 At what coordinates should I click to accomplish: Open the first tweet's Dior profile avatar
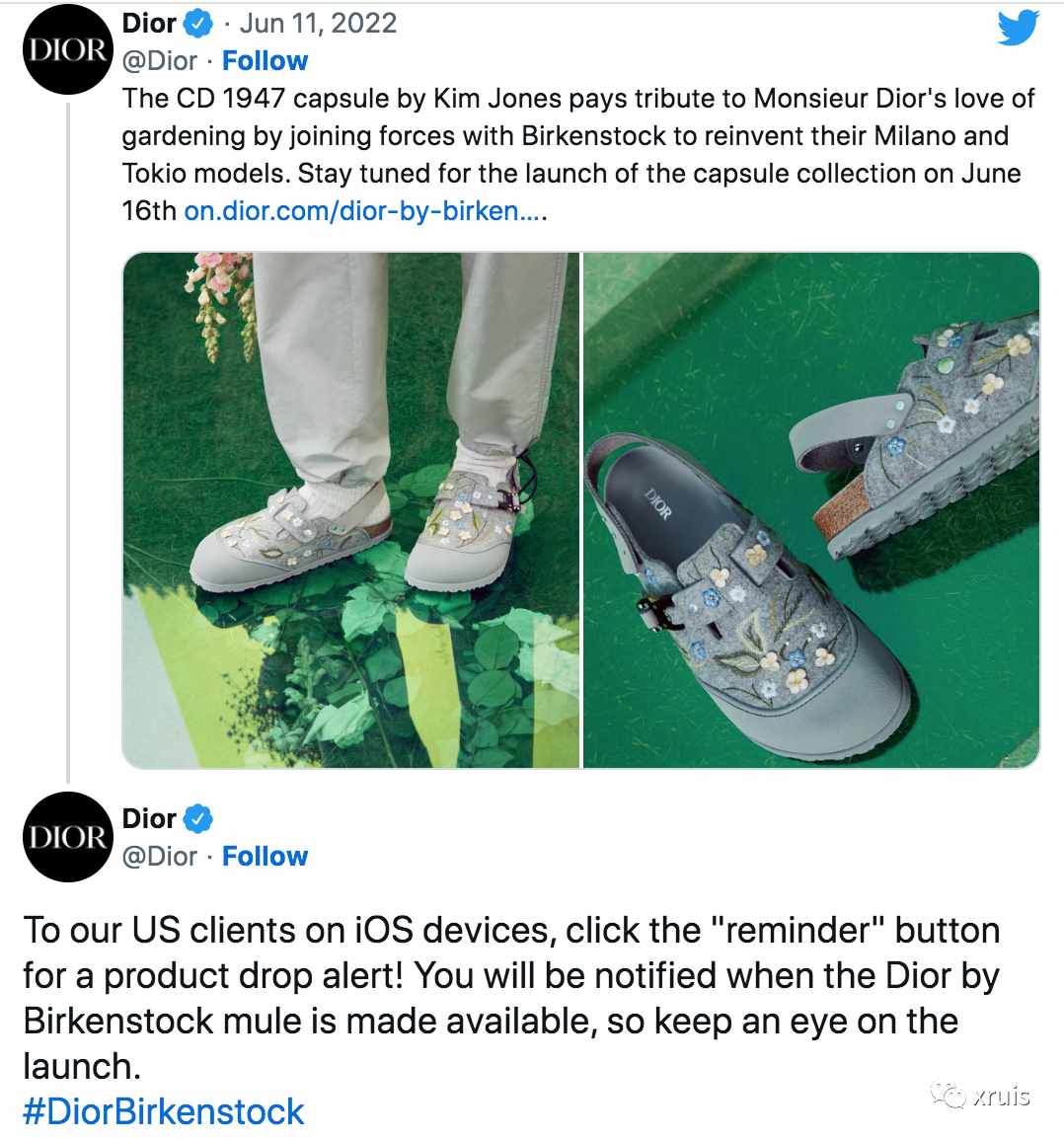click(x=67, y=49)
